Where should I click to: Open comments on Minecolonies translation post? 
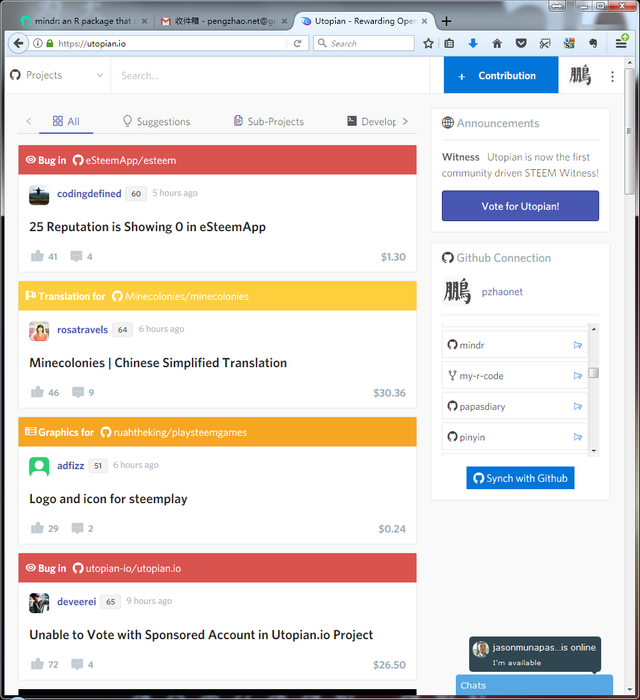[78, 392]
